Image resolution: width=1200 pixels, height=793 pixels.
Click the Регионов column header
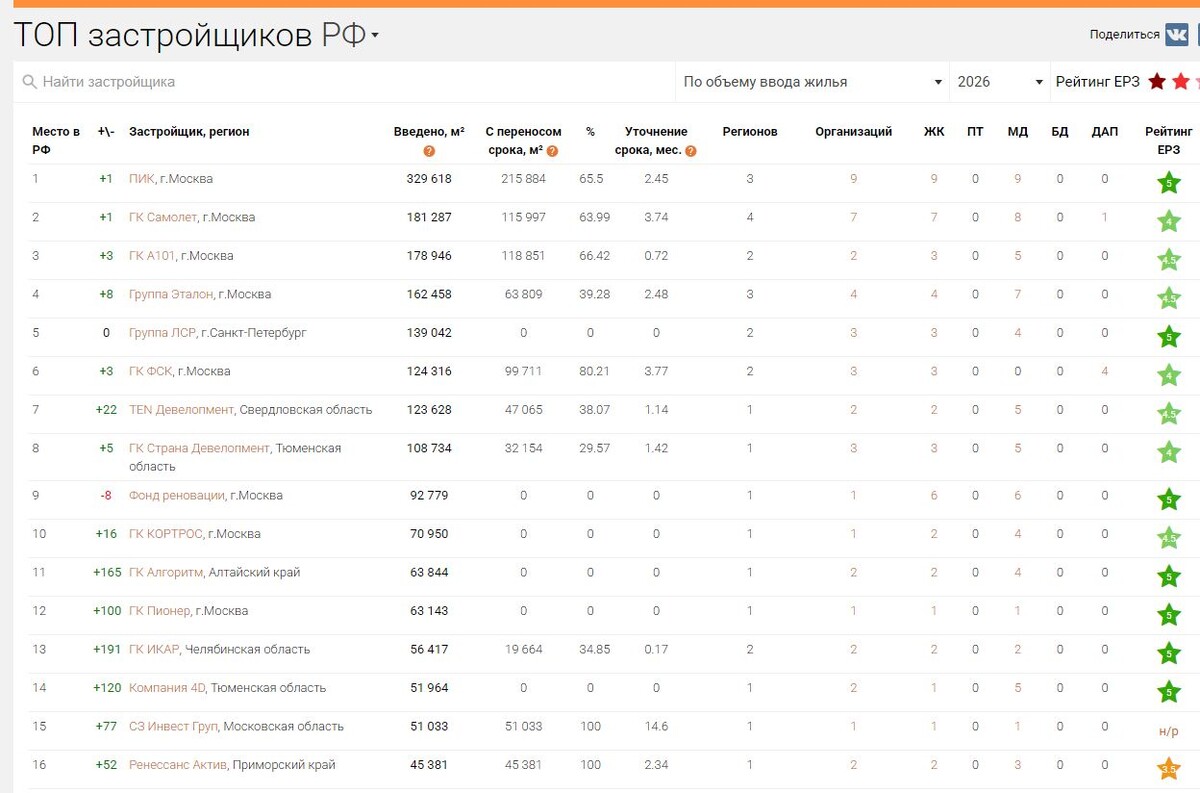[750, 132]
